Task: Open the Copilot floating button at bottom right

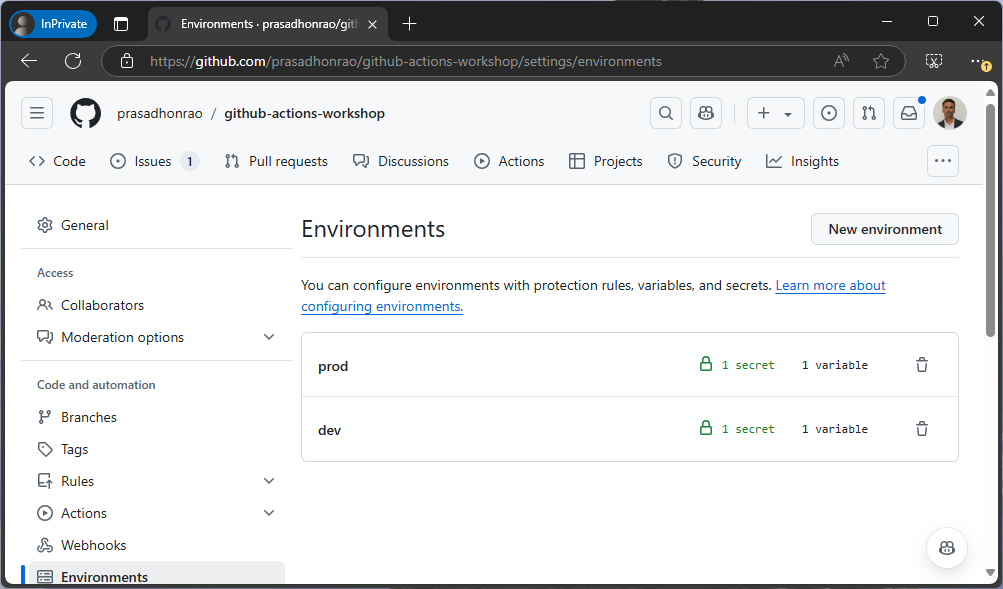Action: (946, 548)
